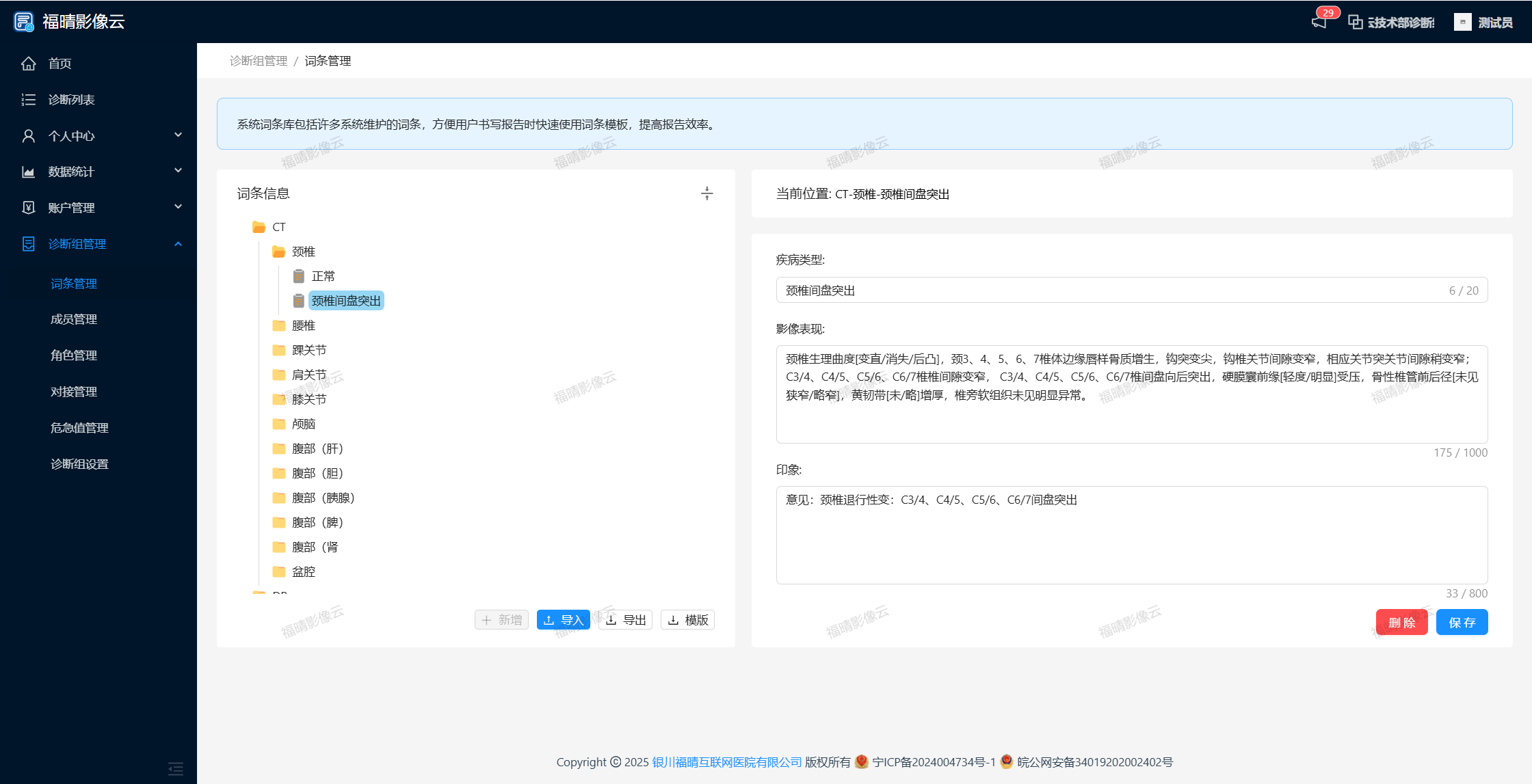Expand the 数据统计 menu chevron
1532x784 pixels.
(178, 171)
